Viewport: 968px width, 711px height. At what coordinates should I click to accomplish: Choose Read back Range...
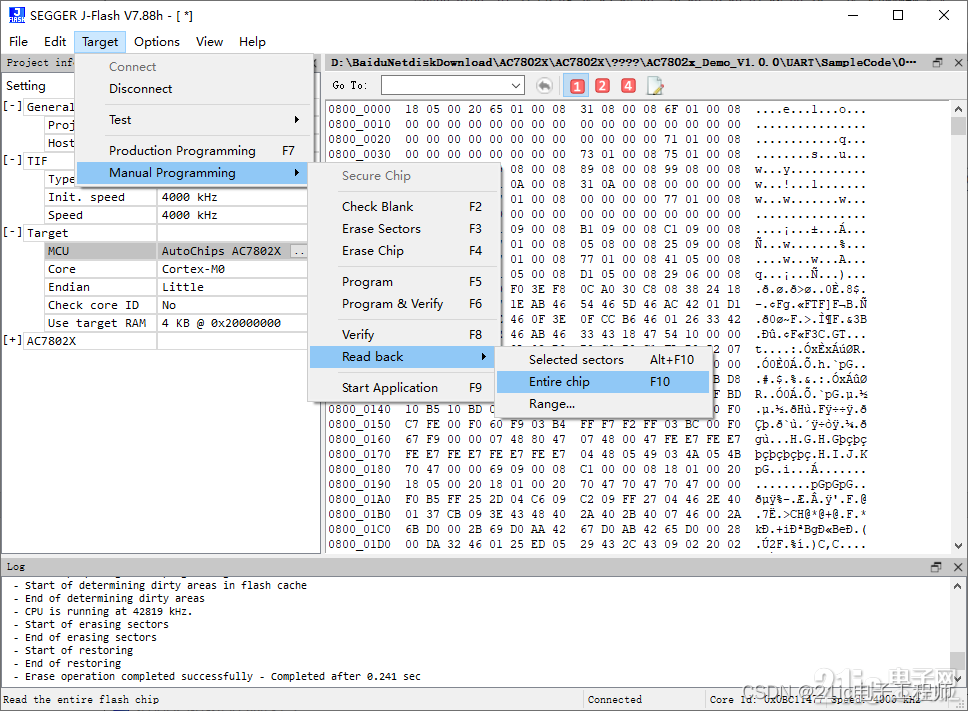point(603,404)
